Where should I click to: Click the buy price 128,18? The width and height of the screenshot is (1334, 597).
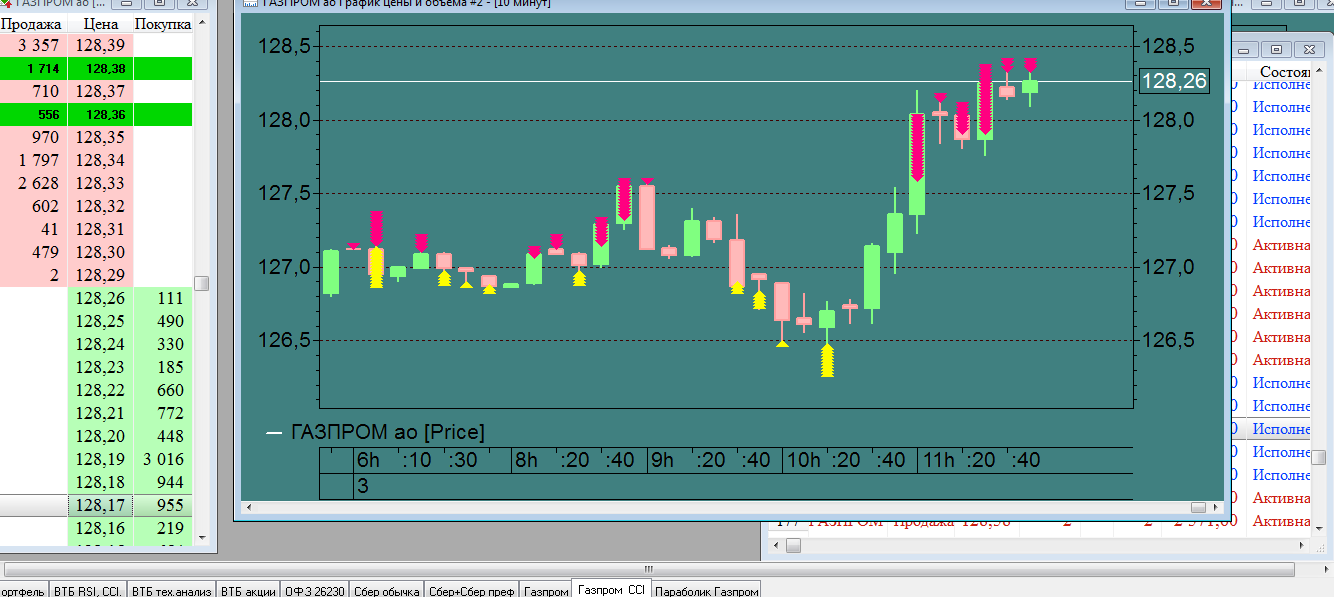(100, 482)
